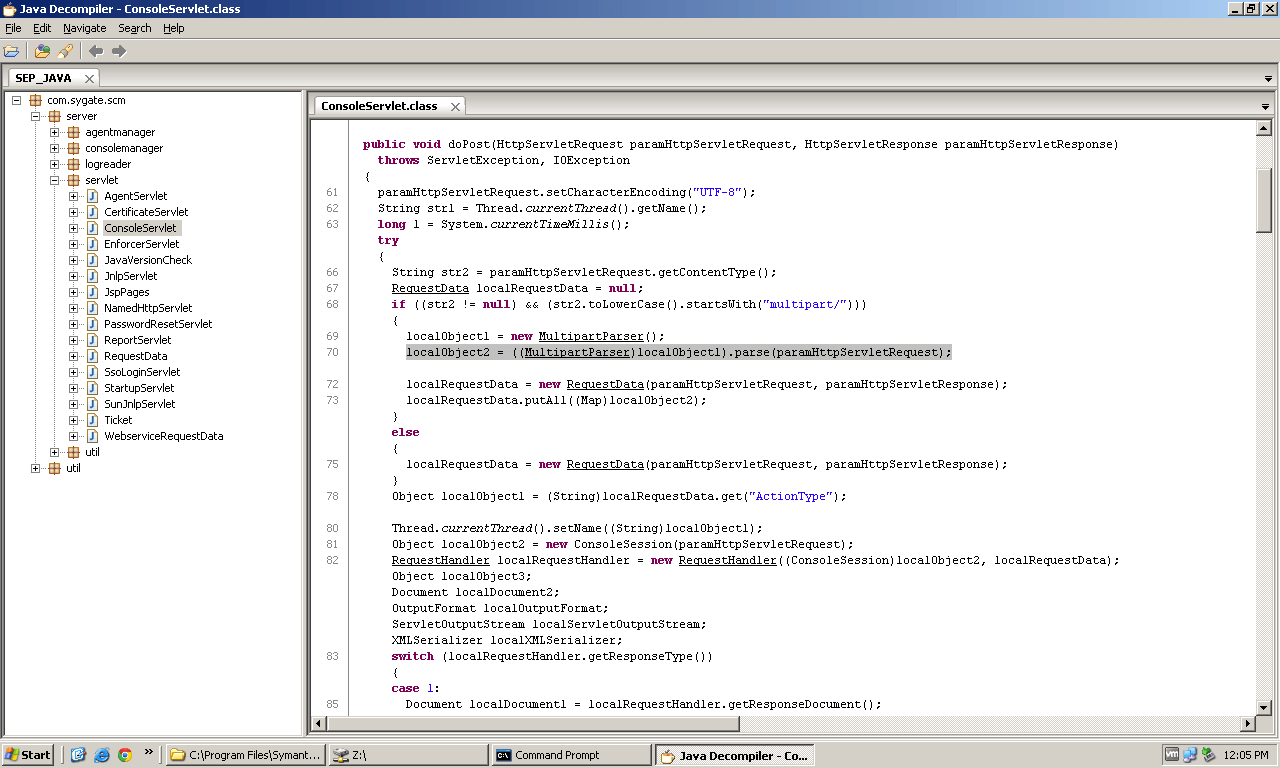
Task: Select SsoLoginServlet in the tree
Action: [140, 372]
